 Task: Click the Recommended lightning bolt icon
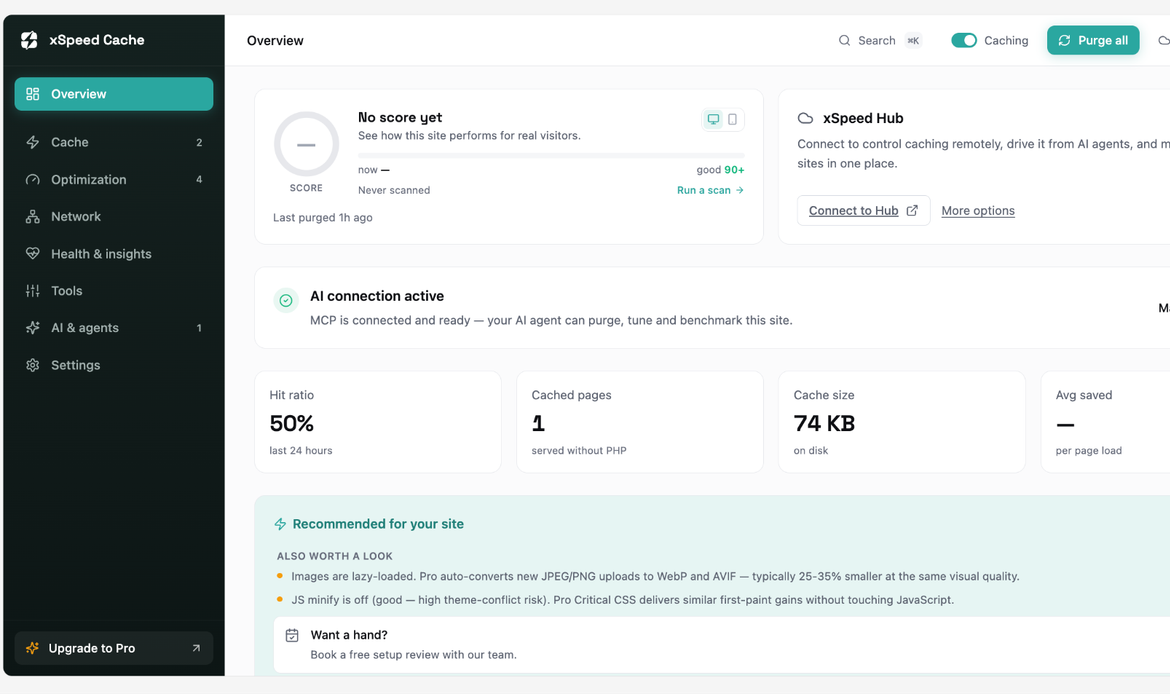281,524
